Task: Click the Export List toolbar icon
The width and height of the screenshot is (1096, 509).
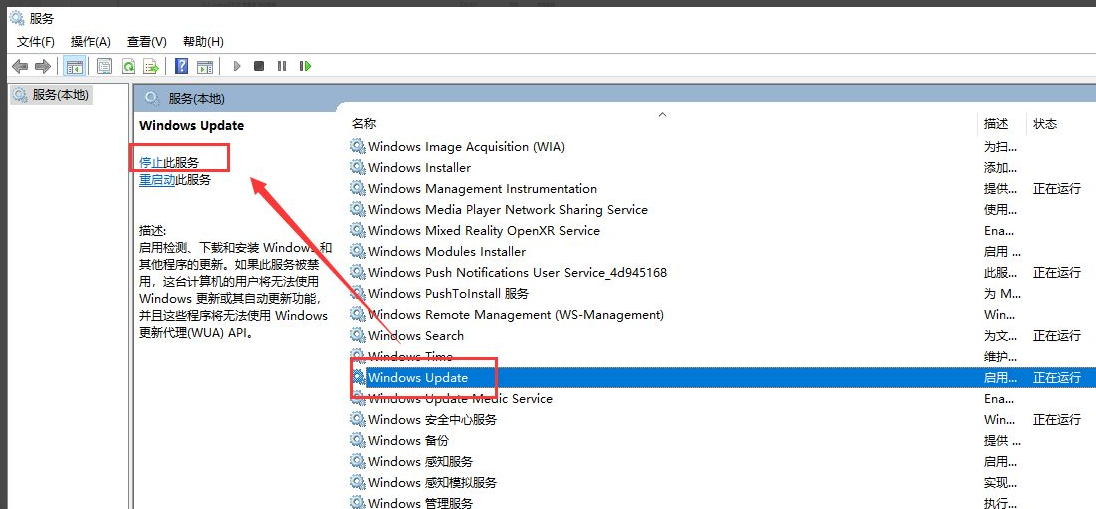Action: 151,66
